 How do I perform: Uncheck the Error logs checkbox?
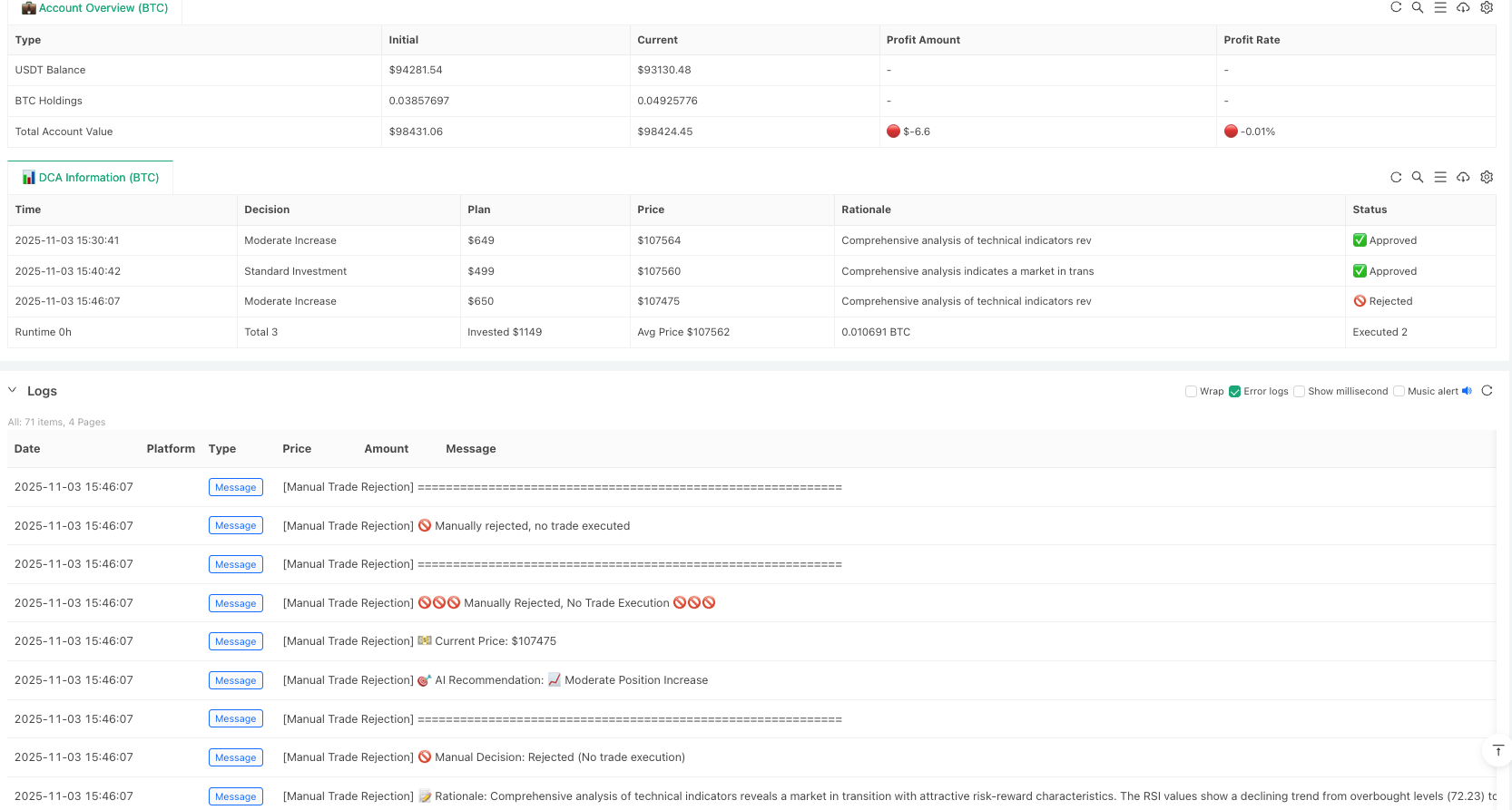(1234, 392)
